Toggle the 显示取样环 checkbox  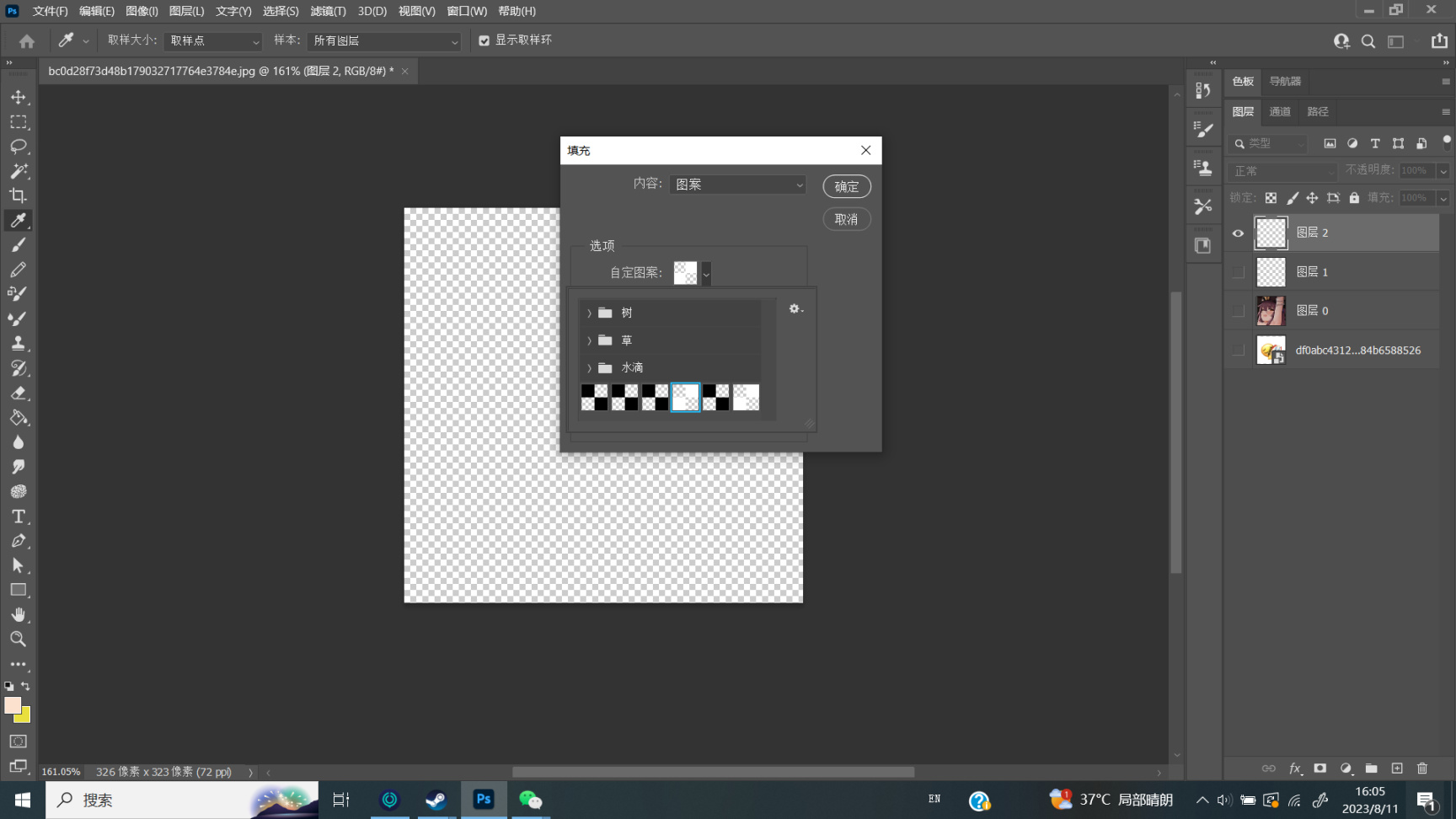(x=484, y=40)
